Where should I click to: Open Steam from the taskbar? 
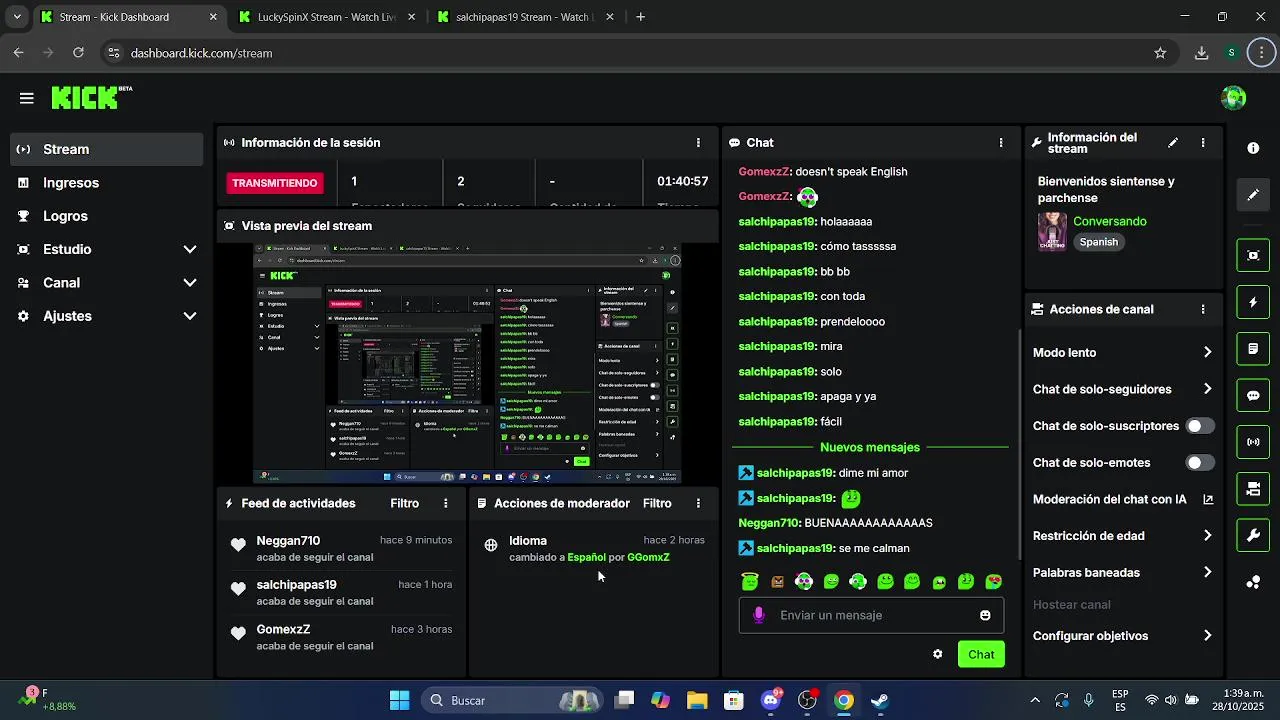[x=880, y=701]
